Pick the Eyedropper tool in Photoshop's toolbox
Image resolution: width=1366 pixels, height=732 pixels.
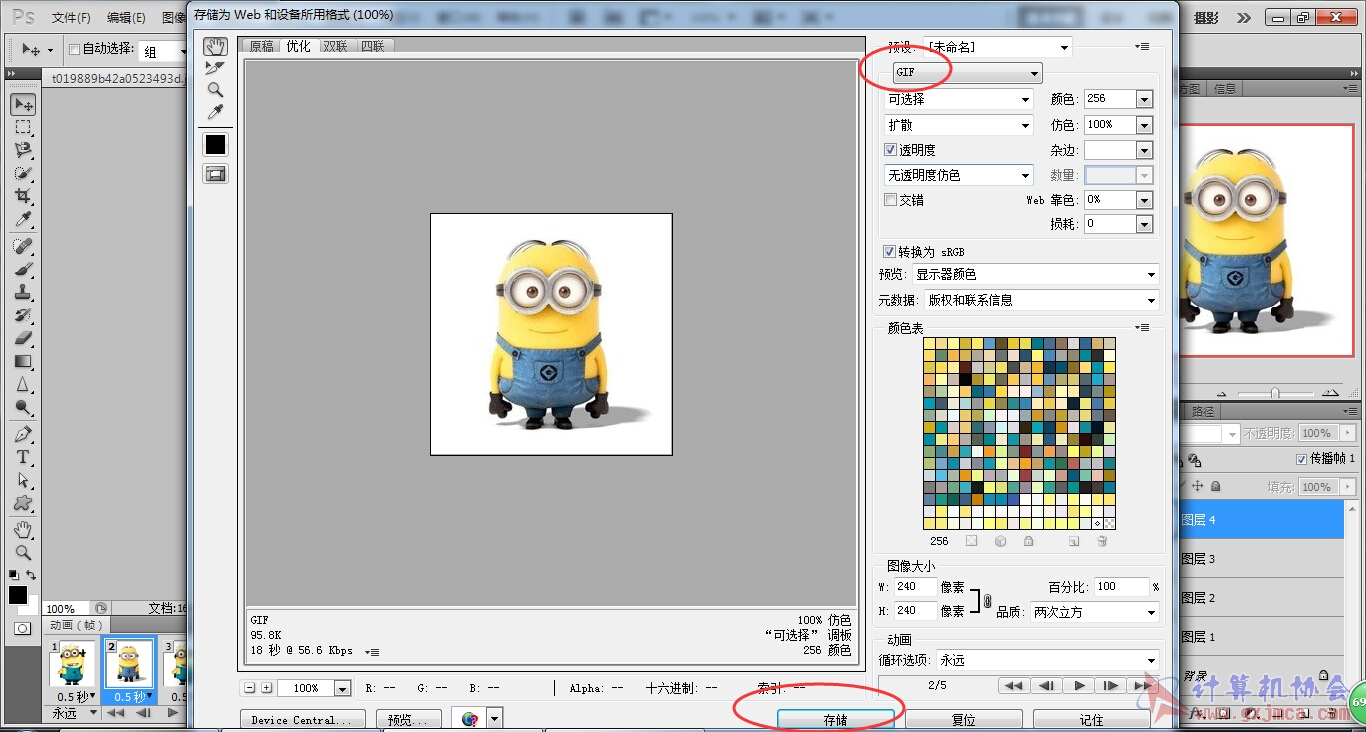pos(23,219)
